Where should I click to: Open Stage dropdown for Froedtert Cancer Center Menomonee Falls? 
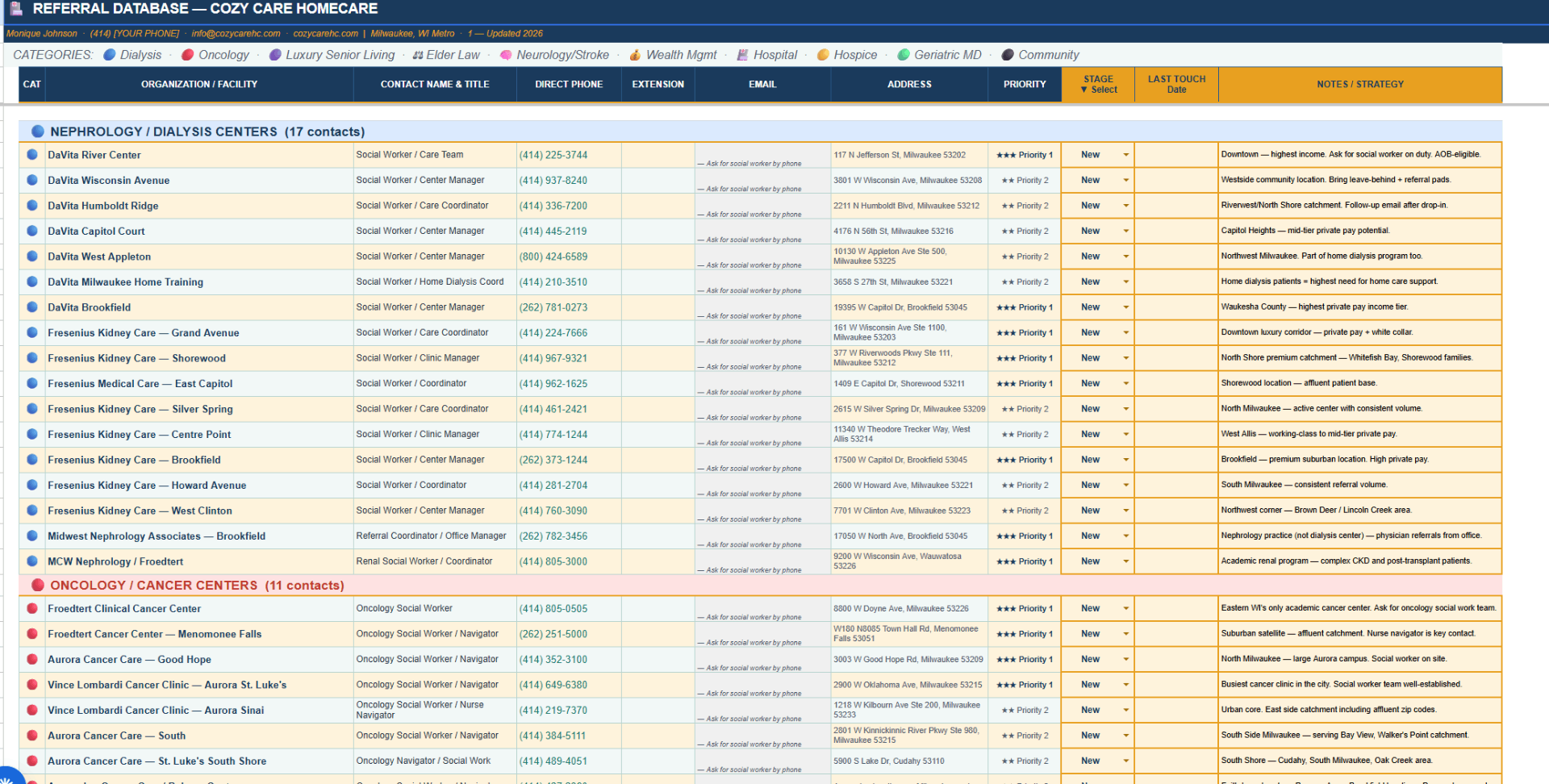point(1126,634)
